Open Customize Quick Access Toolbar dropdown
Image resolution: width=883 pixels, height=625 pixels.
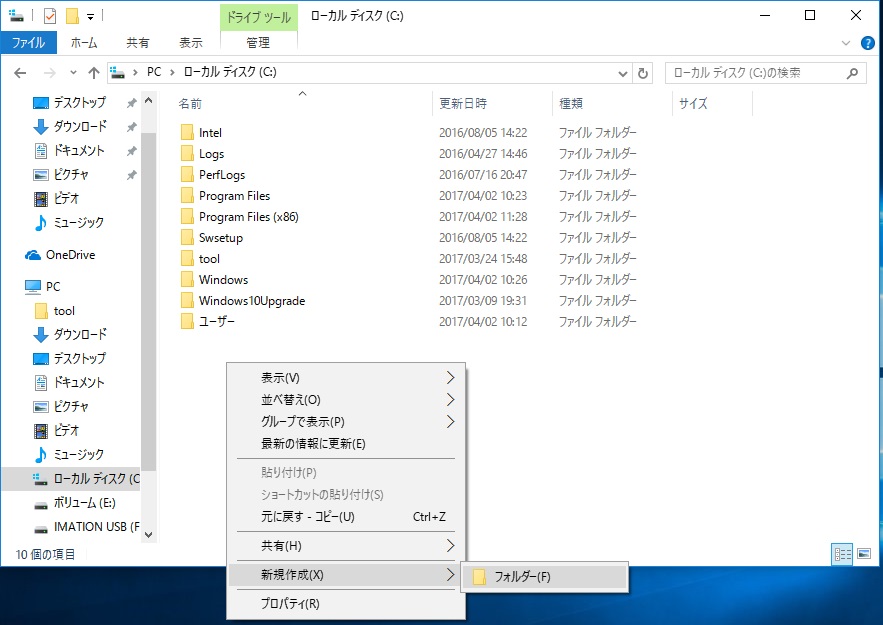(x=90, y=16)
